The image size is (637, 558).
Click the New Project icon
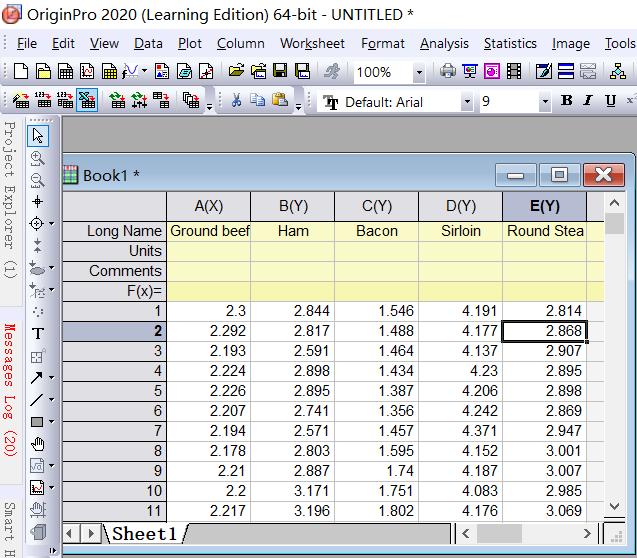pos(21,72)
